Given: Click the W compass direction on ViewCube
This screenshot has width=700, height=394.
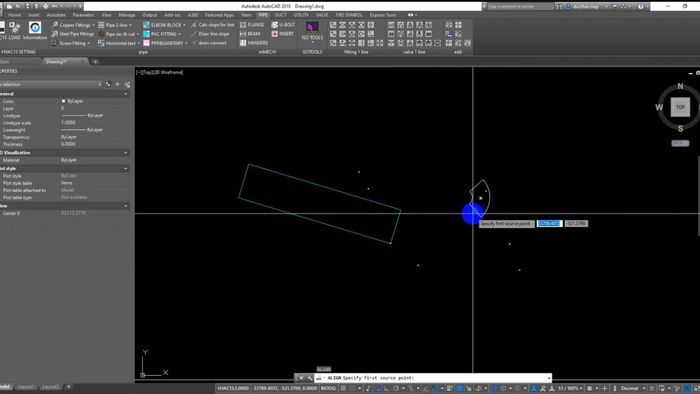Looking at the screenshot, I should [659, 107].
